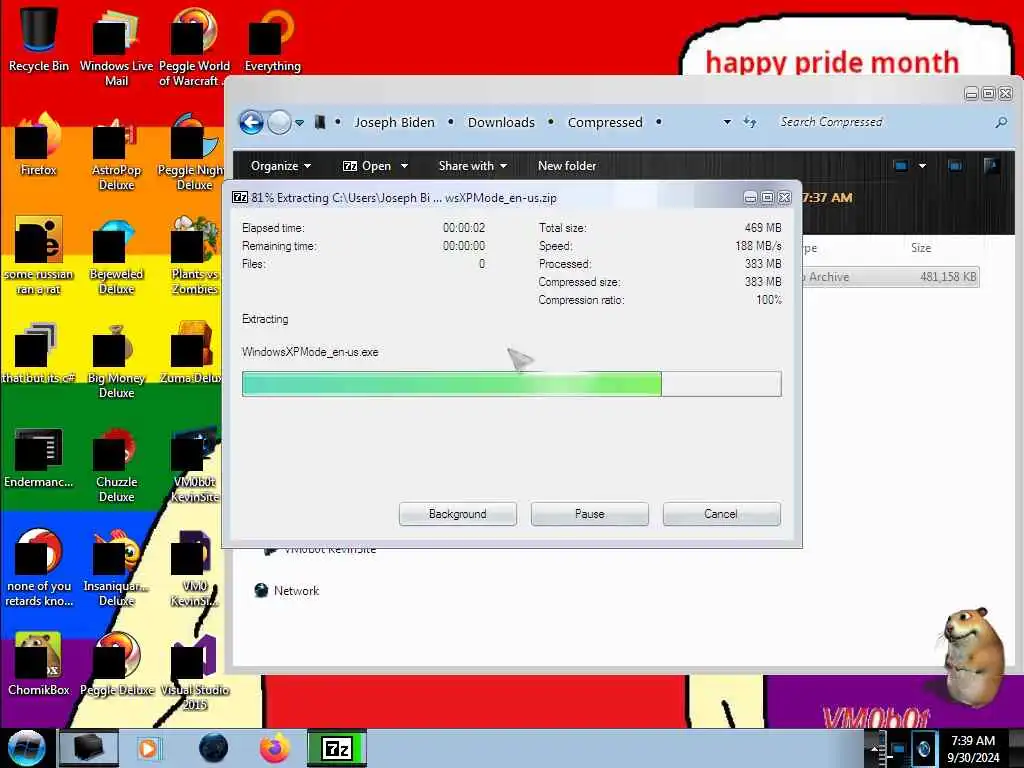This screenshot has width=1024, height=768.
Task: Click the round globe taskbar icon
Action: pyautogui.click(x=214, y=748)
